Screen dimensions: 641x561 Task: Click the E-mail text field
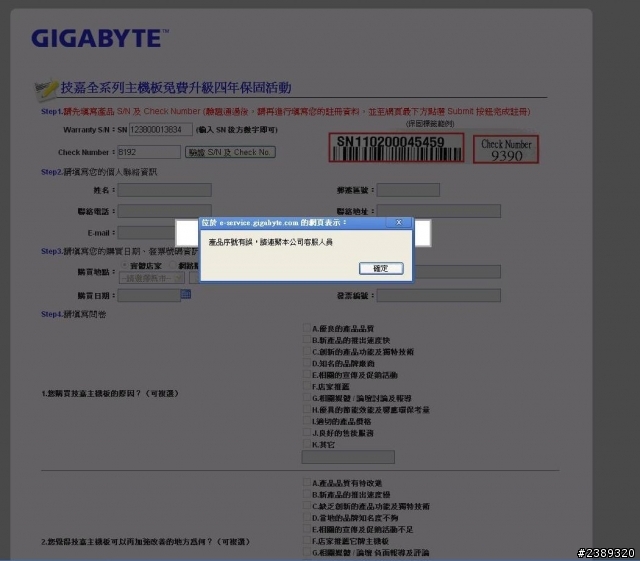[x=146, y=233]
